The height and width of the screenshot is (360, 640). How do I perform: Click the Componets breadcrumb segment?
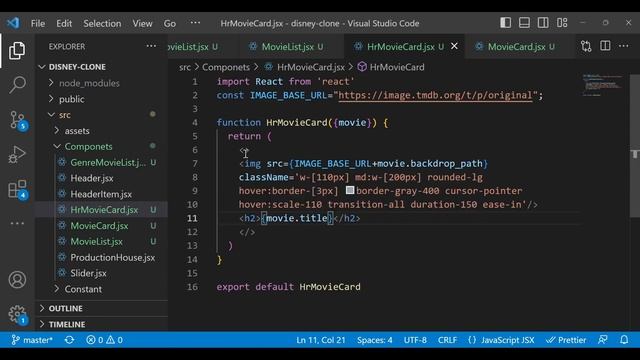click(x=226, y=67)
